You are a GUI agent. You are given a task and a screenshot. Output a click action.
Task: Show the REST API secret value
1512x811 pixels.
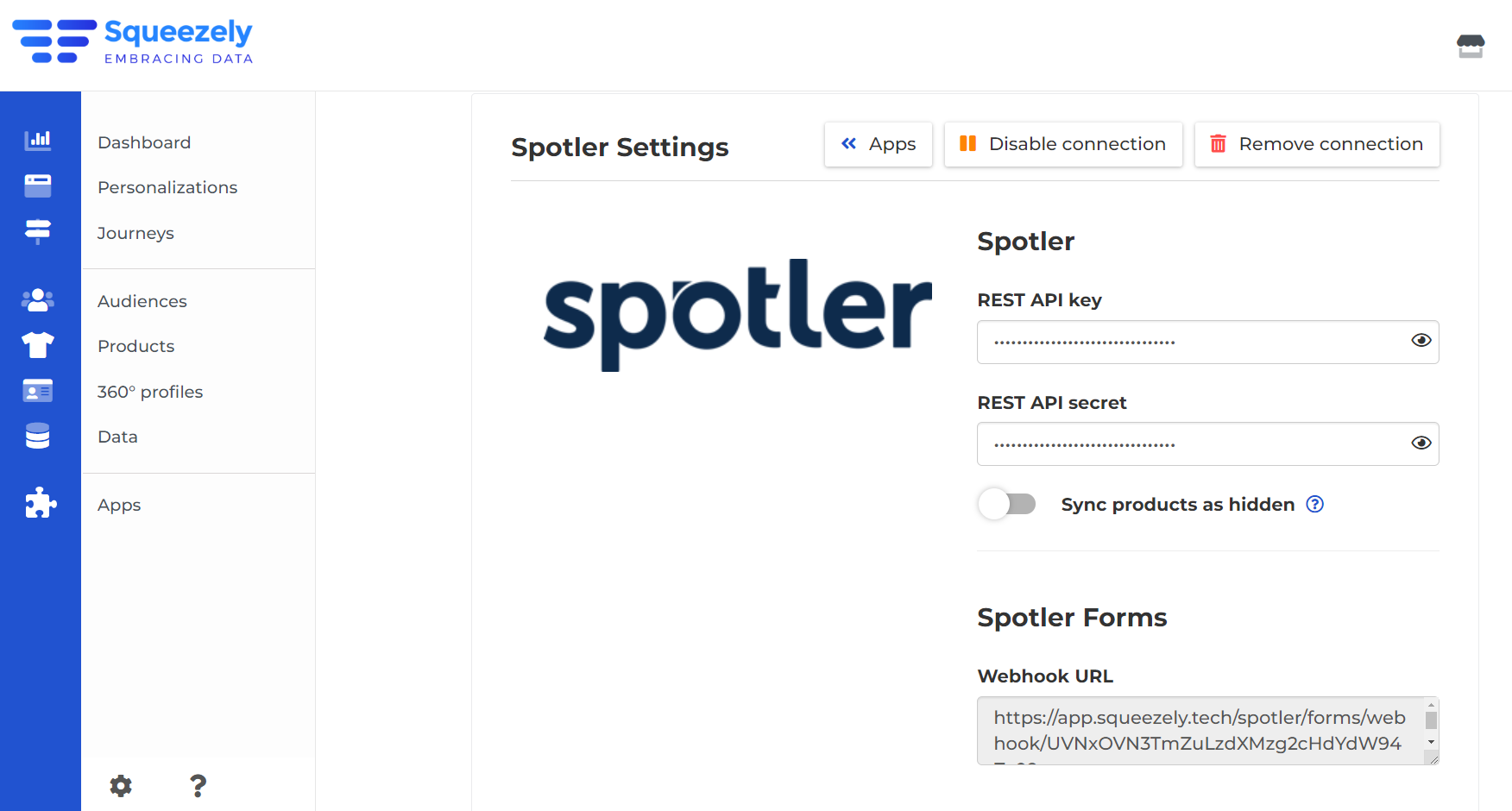pos(1421,443)
